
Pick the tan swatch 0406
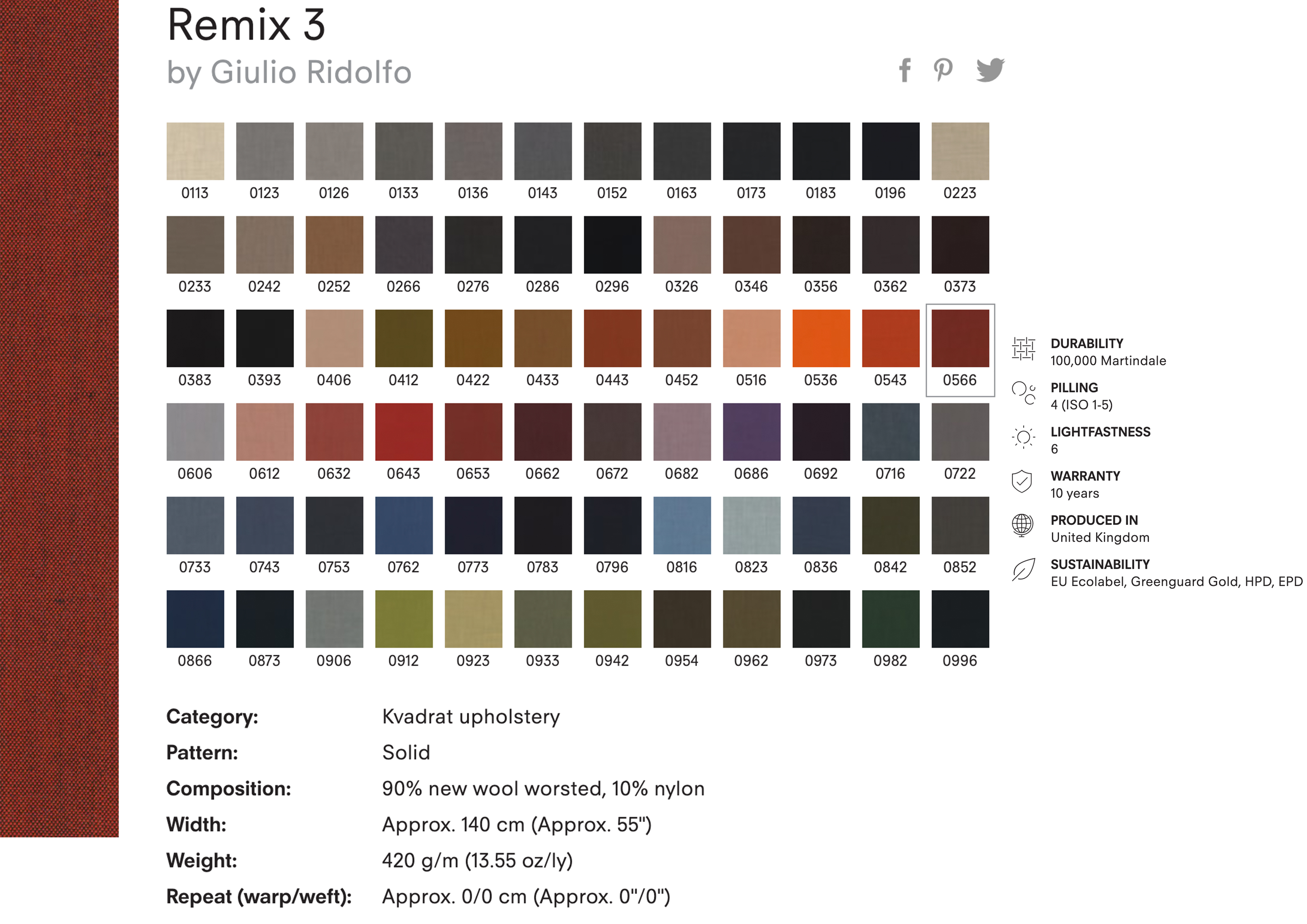[334, 339]
